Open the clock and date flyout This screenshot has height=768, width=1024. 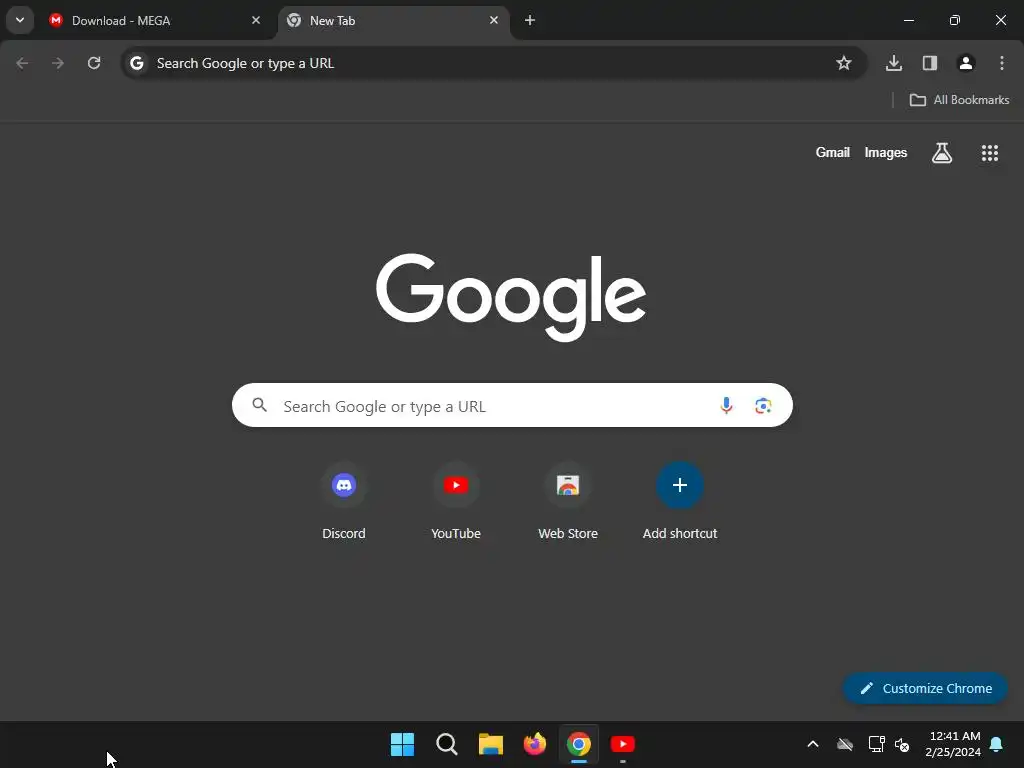point(953,744)
